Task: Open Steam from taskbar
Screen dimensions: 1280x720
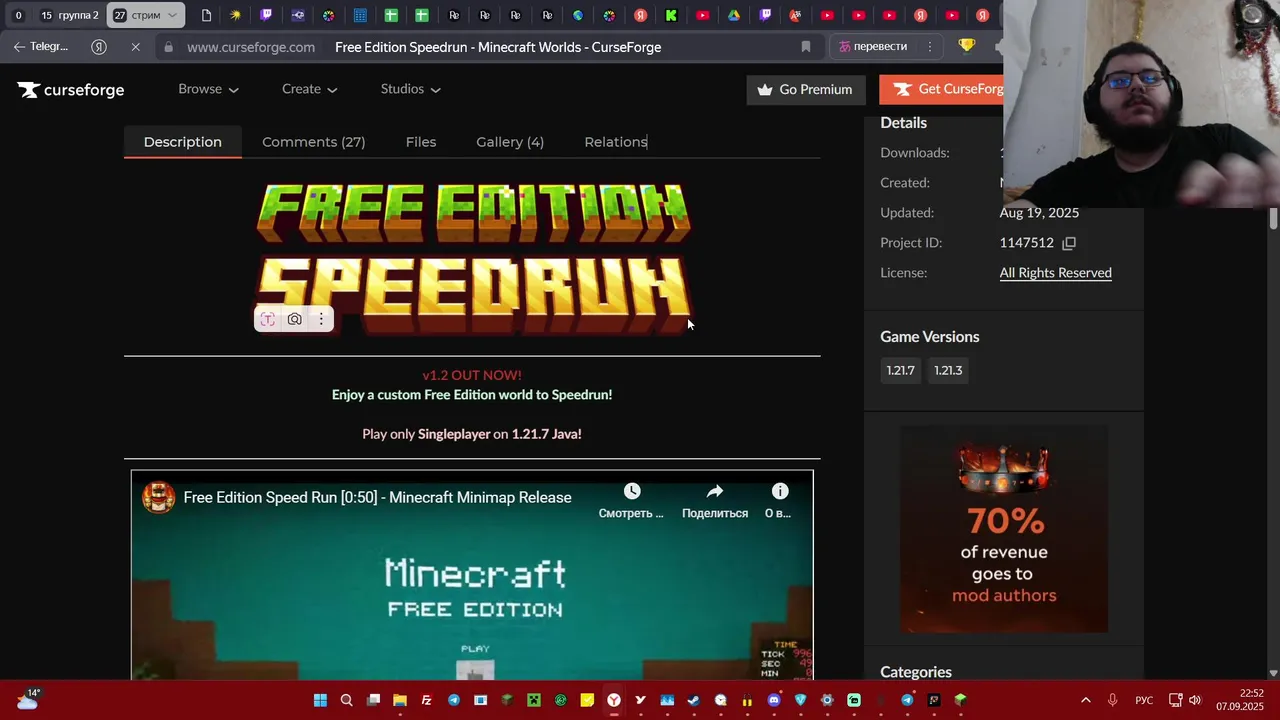Action: [x=694, y=700]
